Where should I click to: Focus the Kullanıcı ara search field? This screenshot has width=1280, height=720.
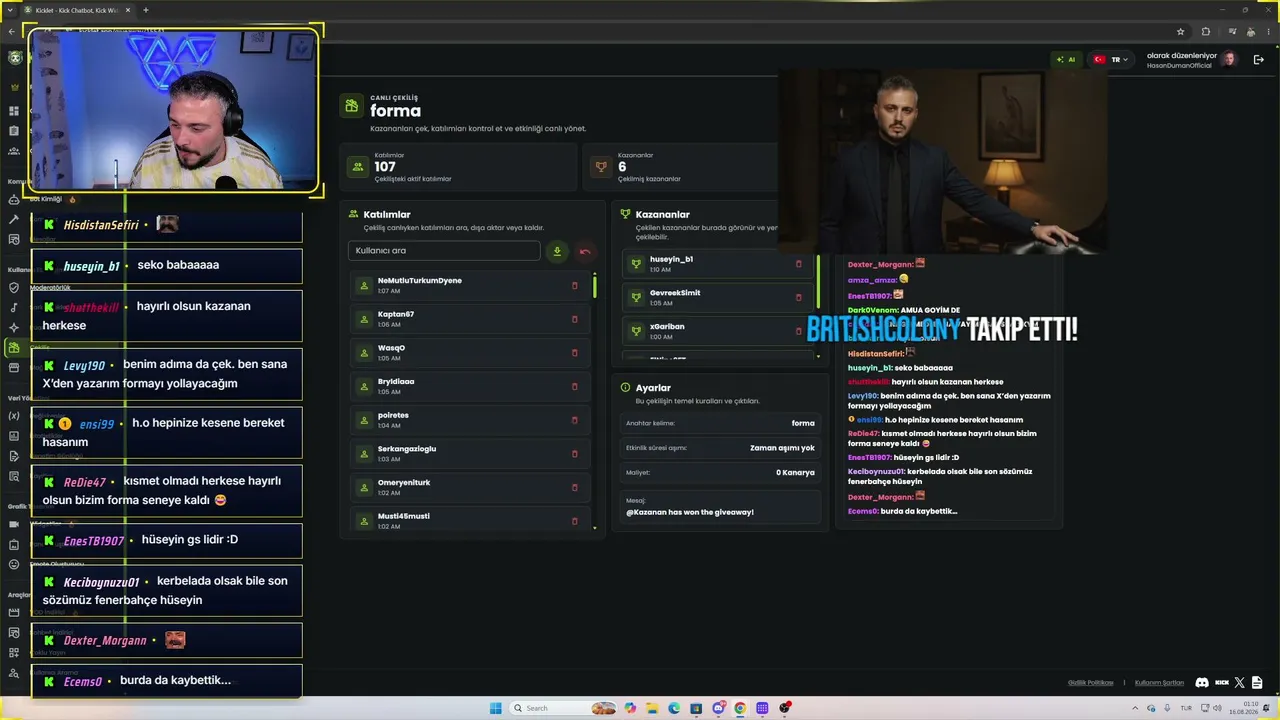coord(444,251)
